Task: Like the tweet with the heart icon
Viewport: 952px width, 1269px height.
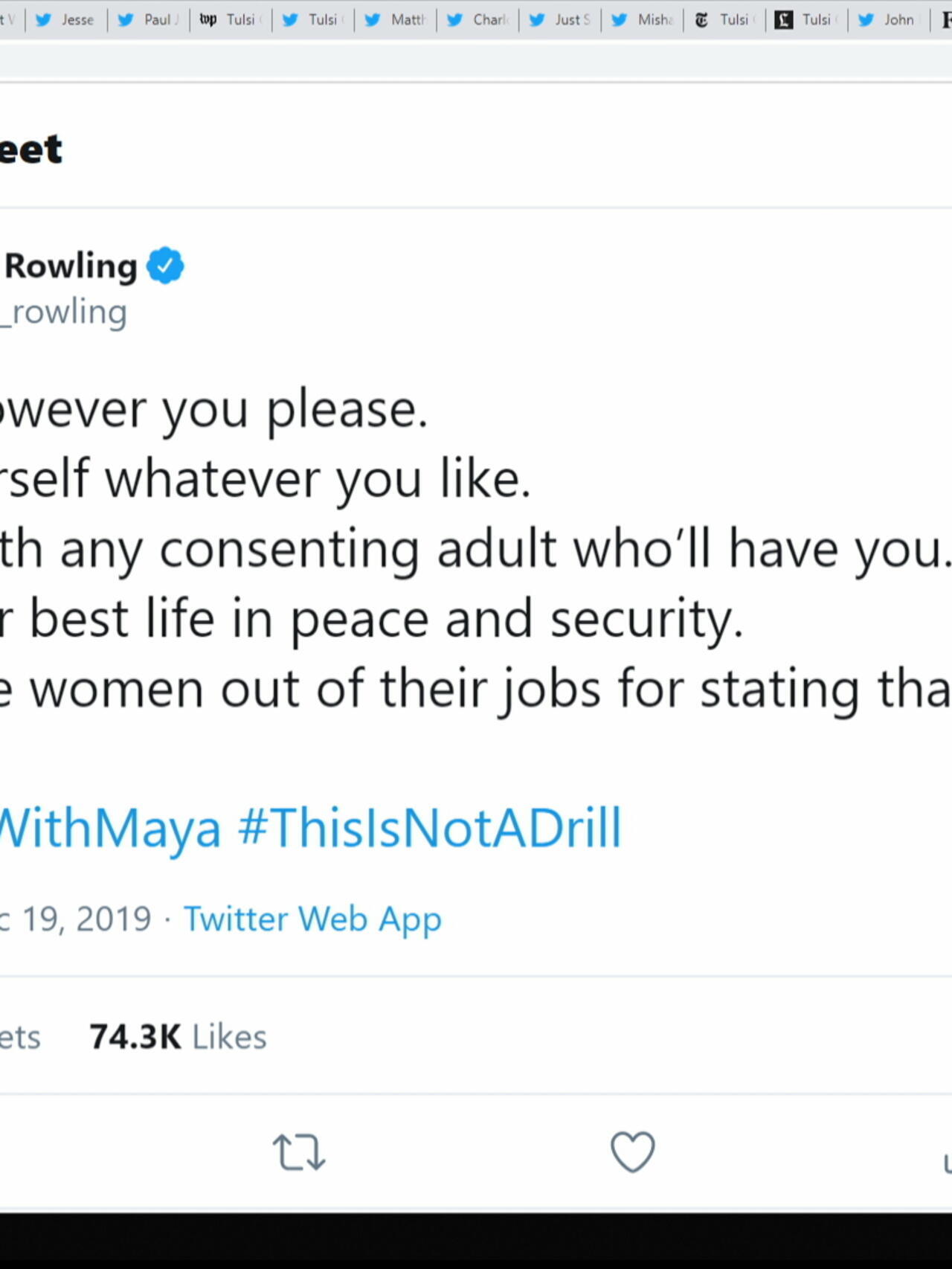Action: point(632,1151)
